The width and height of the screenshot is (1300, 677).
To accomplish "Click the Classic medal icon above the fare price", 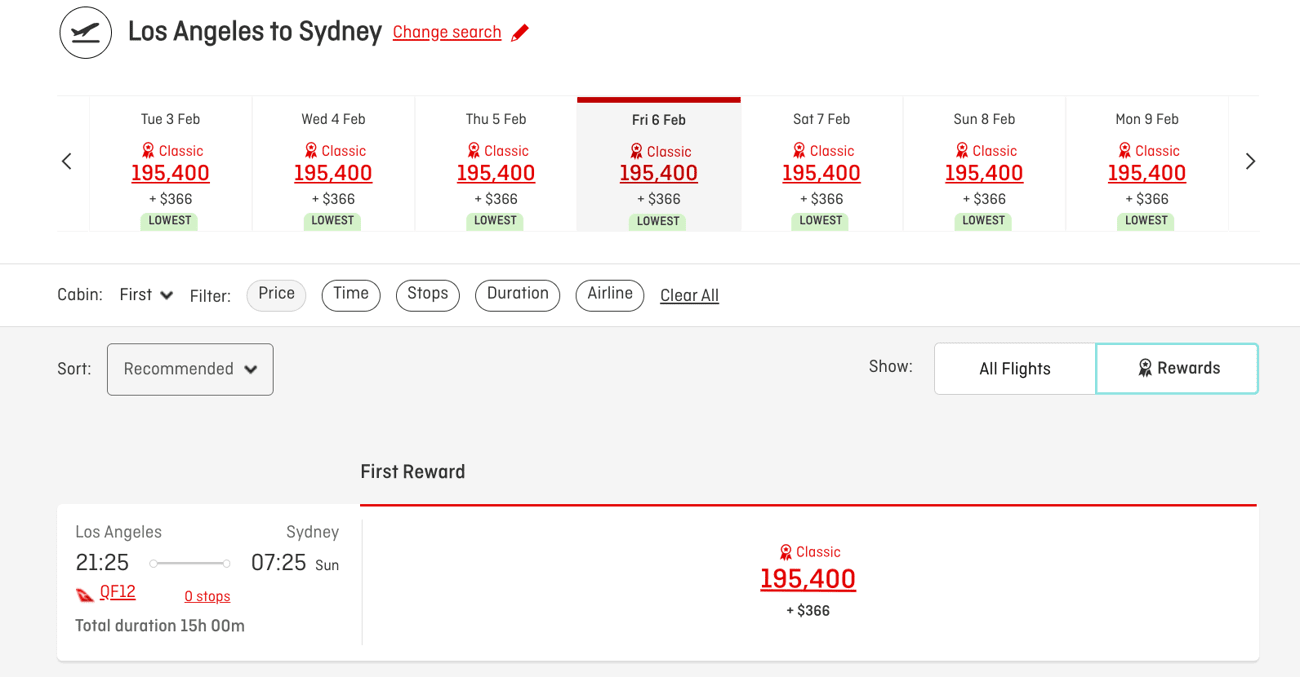I will pos(784,551).
